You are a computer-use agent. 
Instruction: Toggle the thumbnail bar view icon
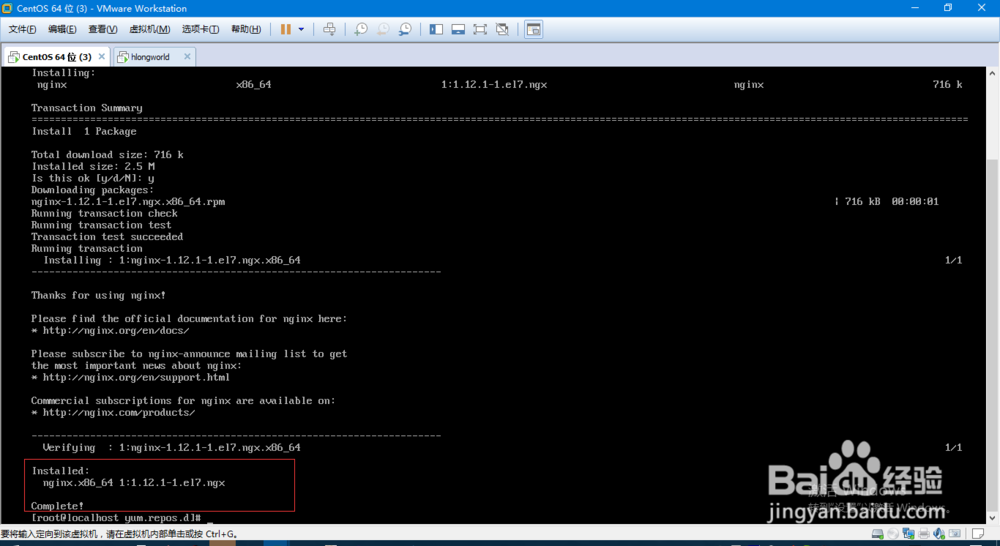[458, 29]
